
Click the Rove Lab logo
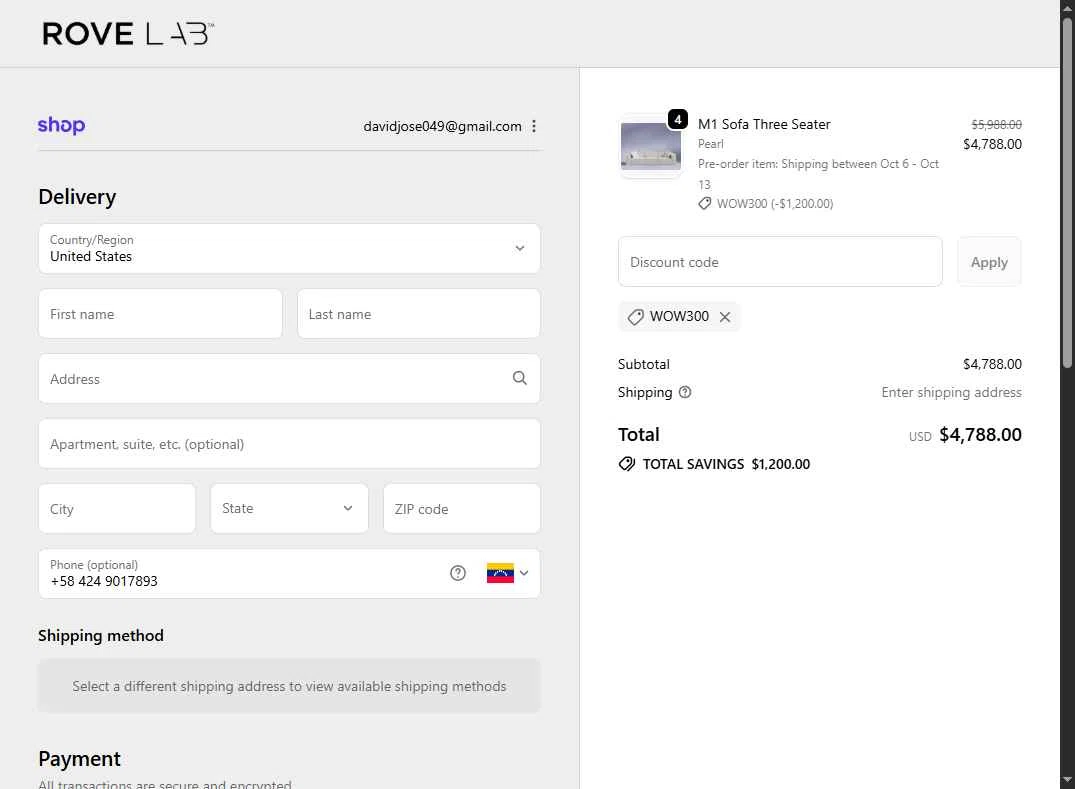(128, 34)
